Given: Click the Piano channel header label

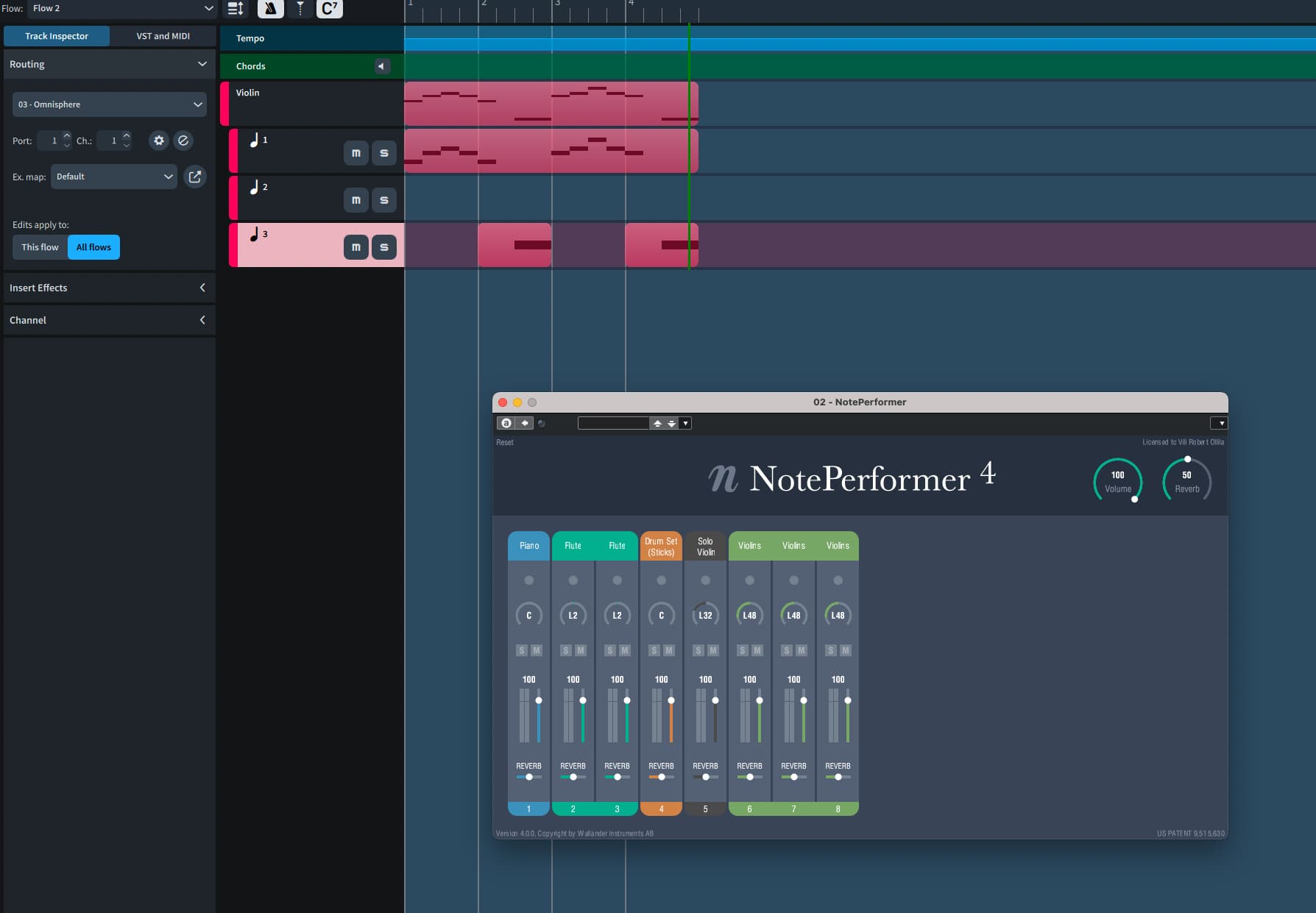Looking at the screenshot, I should pos(528,546).
